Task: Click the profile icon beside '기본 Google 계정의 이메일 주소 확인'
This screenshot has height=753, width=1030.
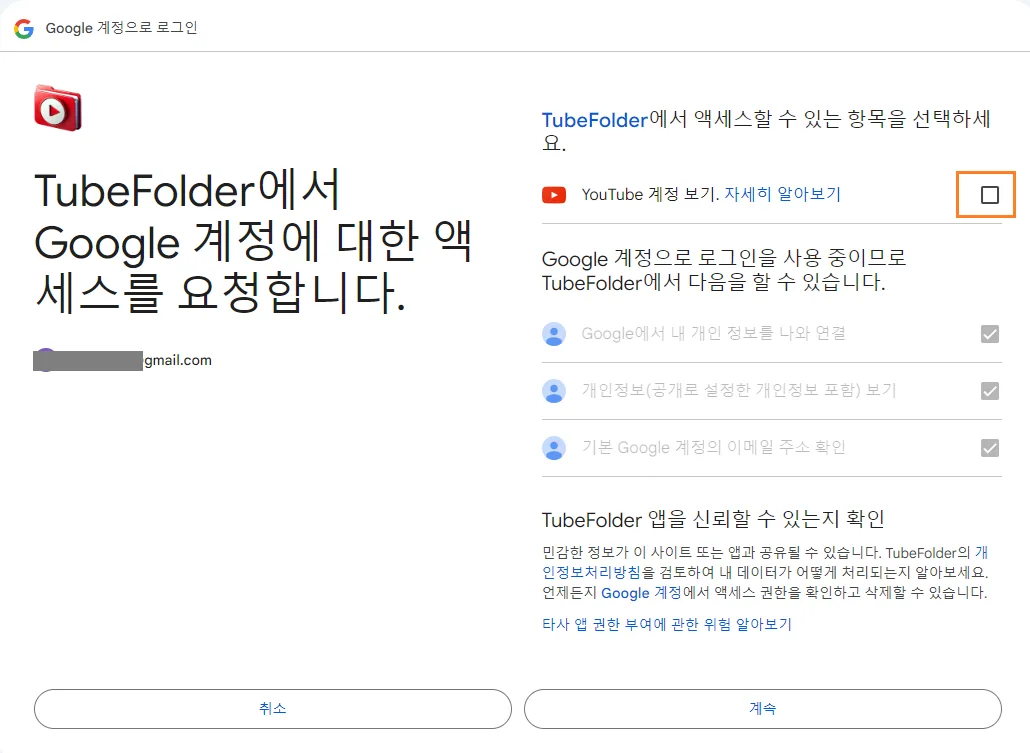Action: point(554,448)
